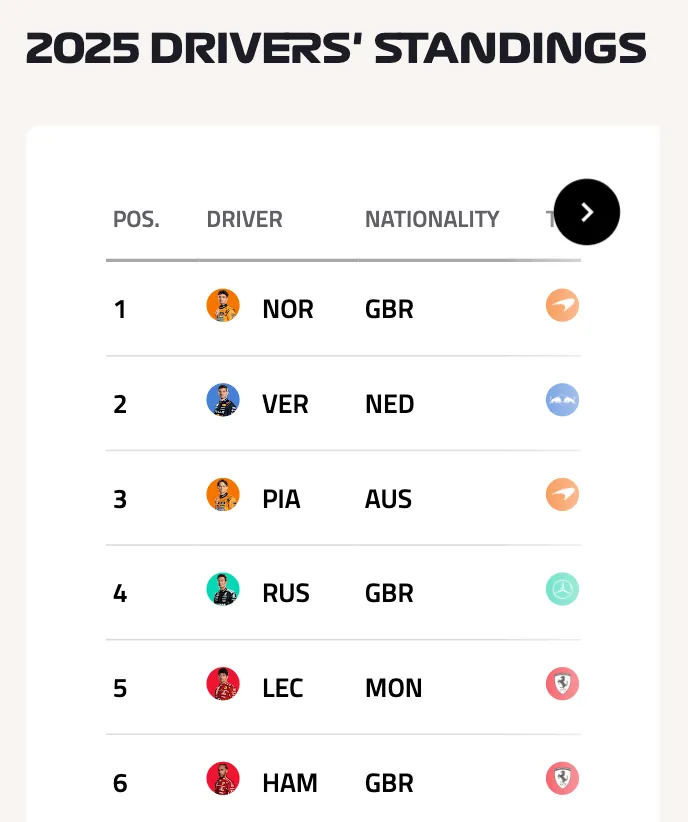This screenshot has height=822, width=688.
Task: Click McLaren logo in Piastri row
Action: 562,495
